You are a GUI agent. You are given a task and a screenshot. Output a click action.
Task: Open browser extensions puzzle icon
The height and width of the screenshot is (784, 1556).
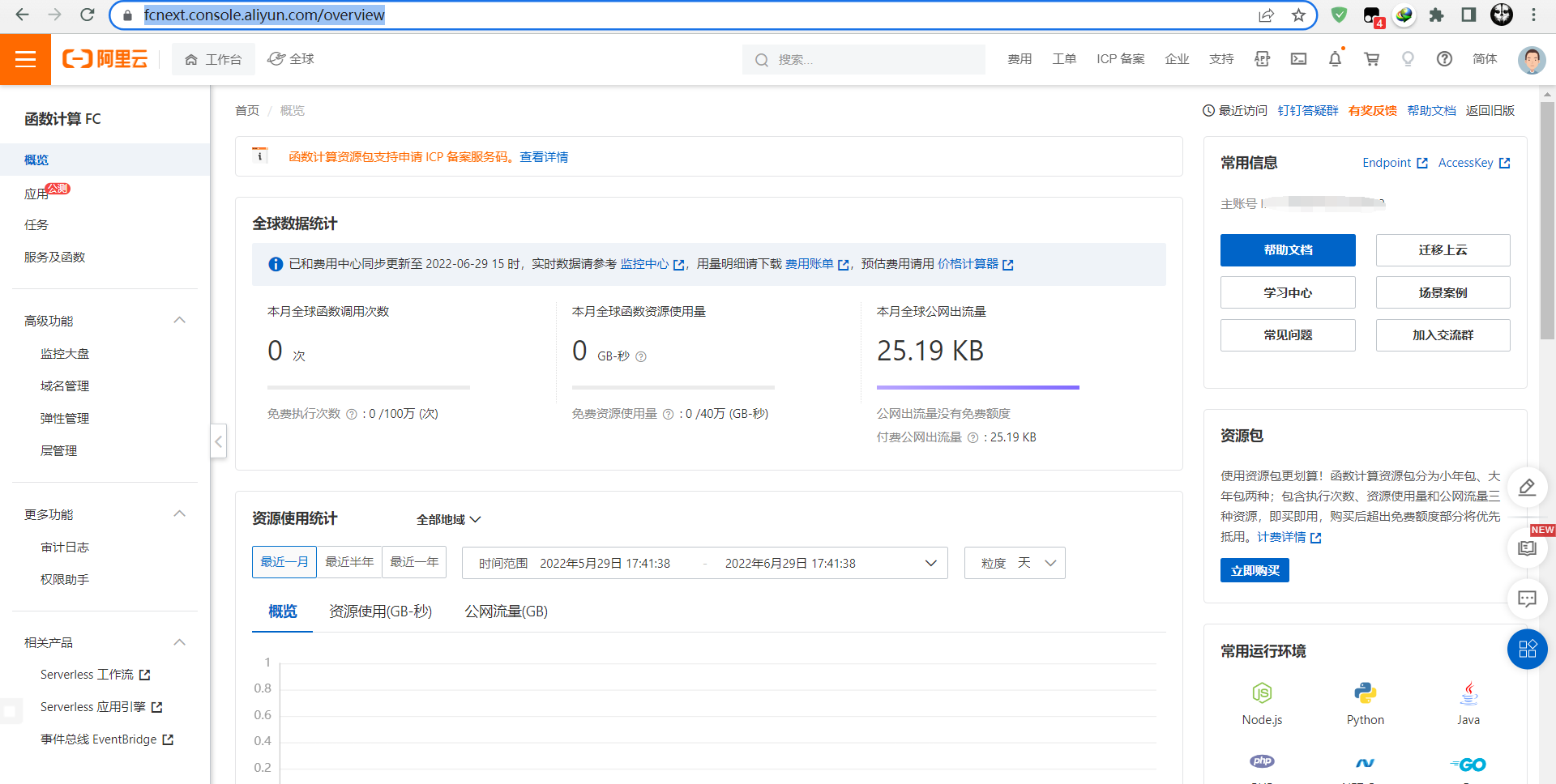click(x=1436, y=15)
